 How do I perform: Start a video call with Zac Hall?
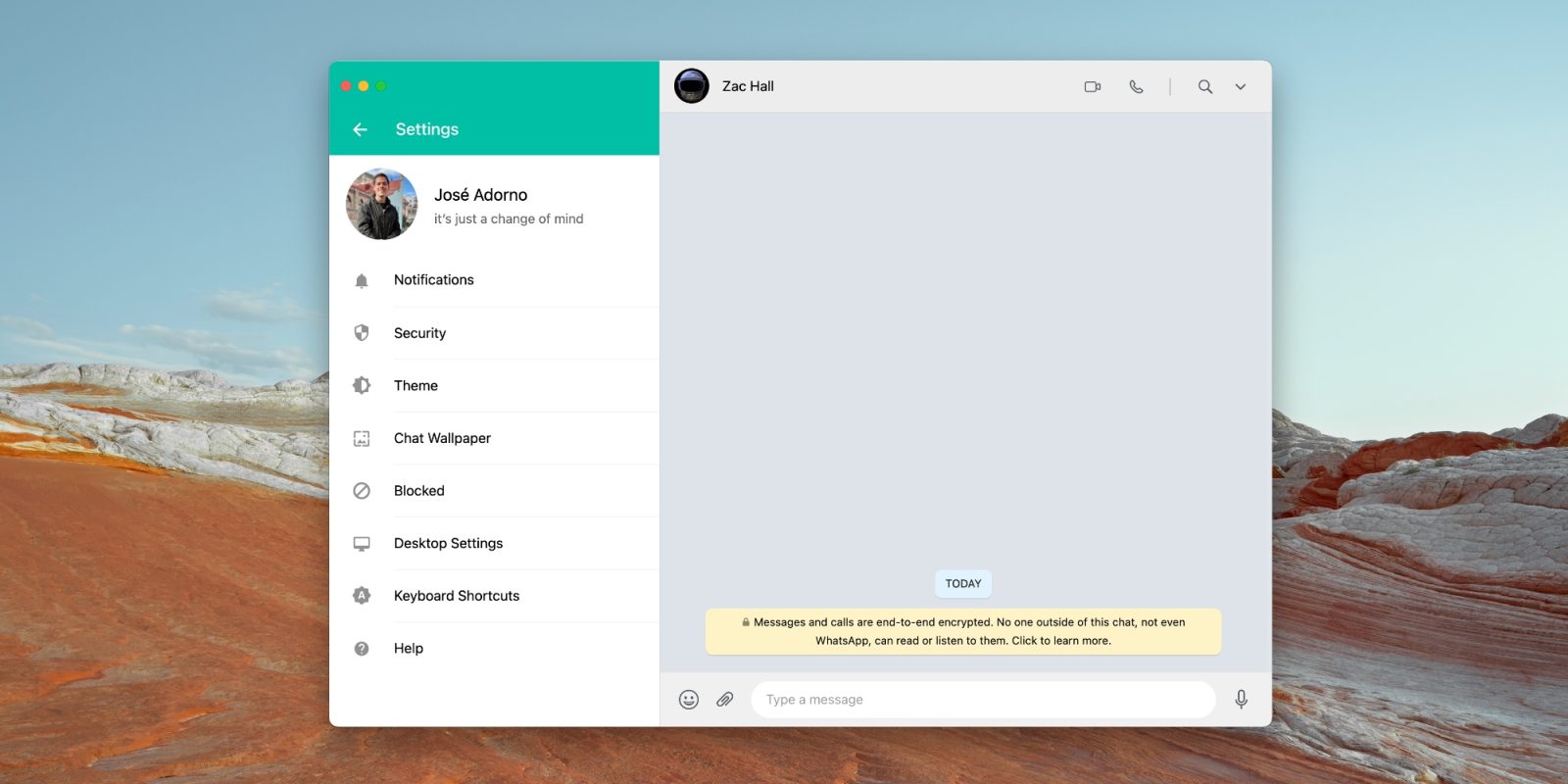coord(1092,87)
